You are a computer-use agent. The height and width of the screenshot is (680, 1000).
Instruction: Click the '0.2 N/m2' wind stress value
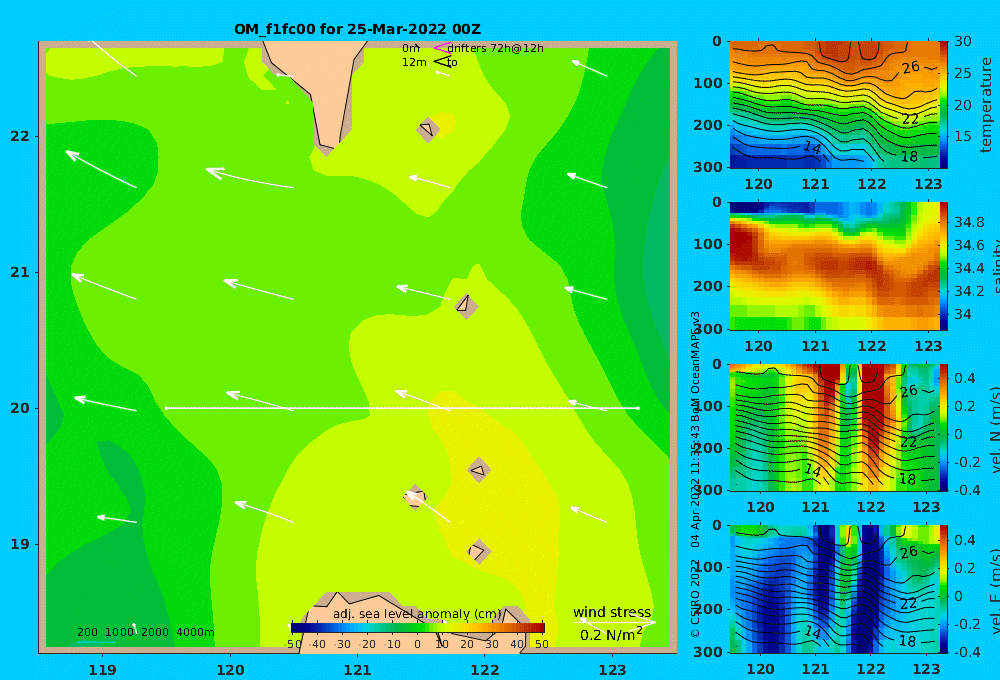coord(611,635)
